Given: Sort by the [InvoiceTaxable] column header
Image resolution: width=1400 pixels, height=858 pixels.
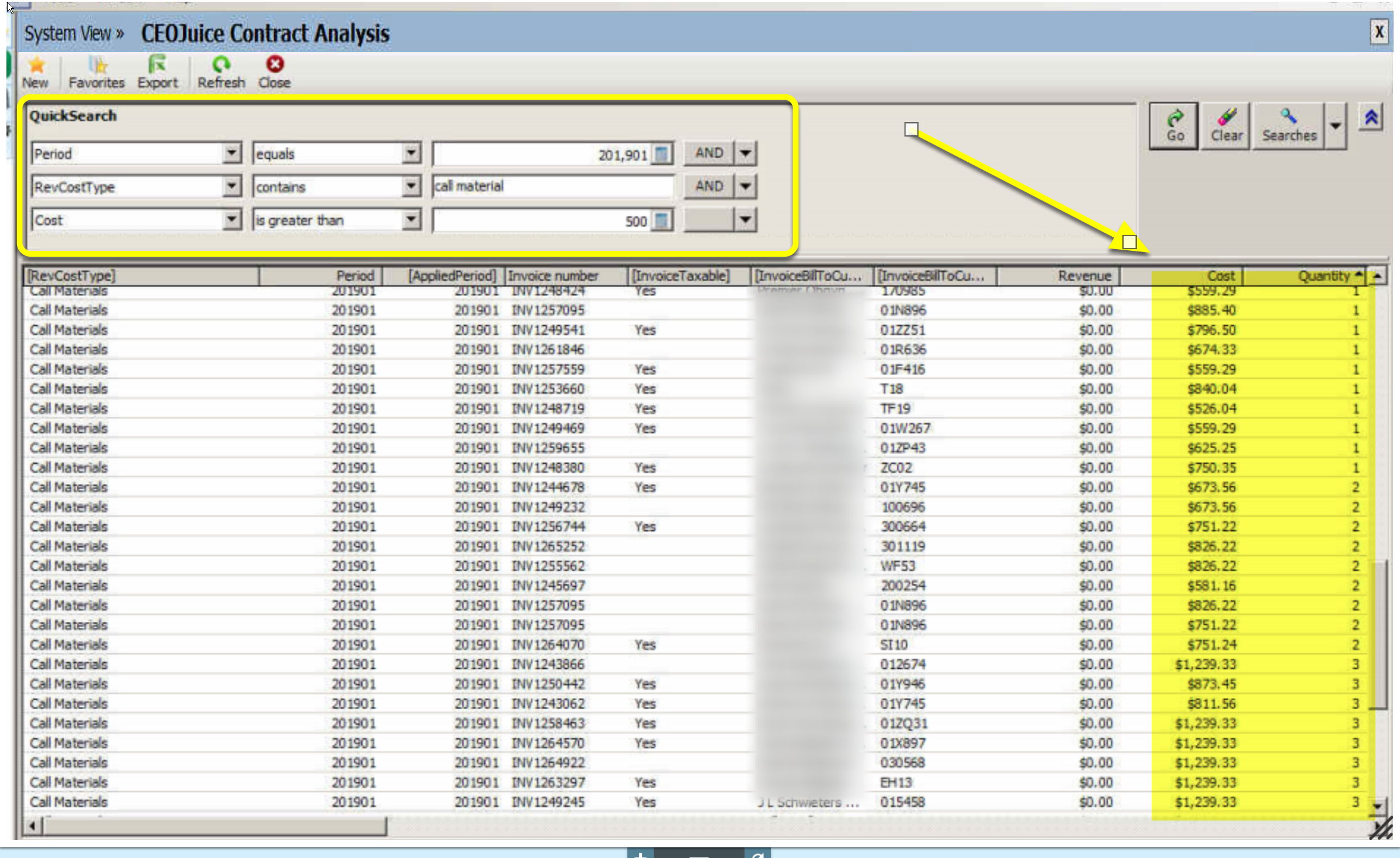Looking at the screenshot, I should click(689, 275).
